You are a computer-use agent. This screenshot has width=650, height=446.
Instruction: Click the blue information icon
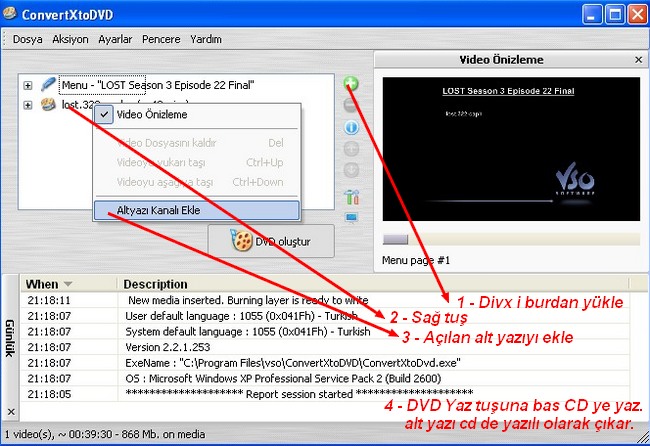(x=351, y=127)
